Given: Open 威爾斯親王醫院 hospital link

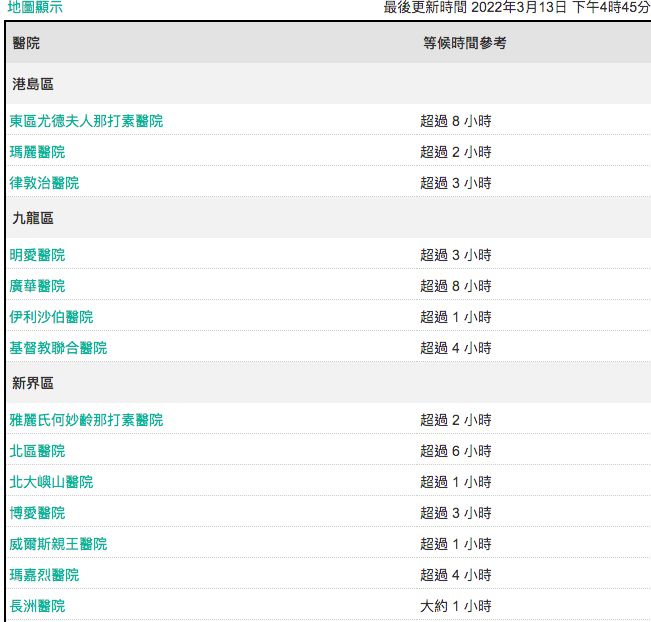Looking at the screenshot, I should 59,544.
